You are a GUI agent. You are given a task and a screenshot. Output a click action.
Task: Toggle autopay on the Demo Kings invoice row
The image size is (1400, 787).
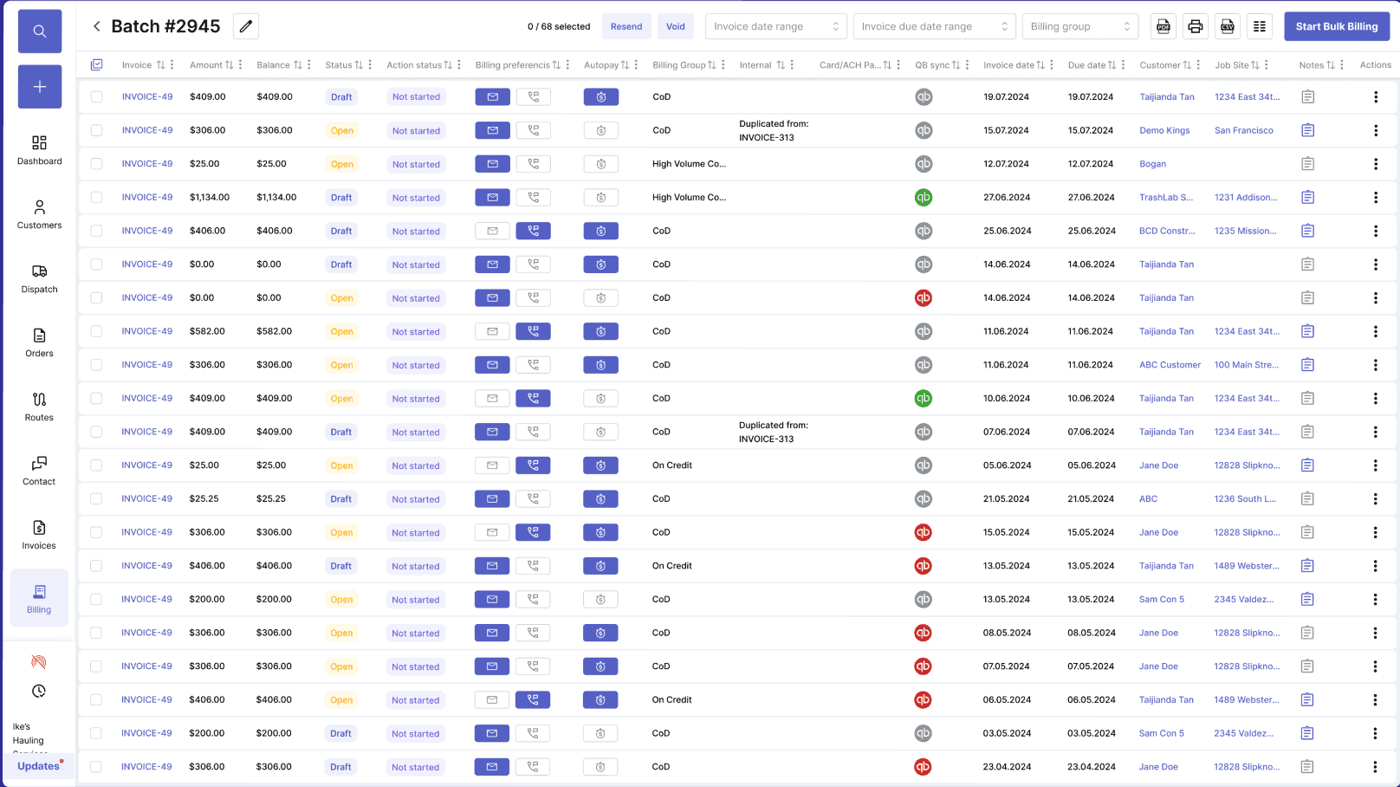600,130
